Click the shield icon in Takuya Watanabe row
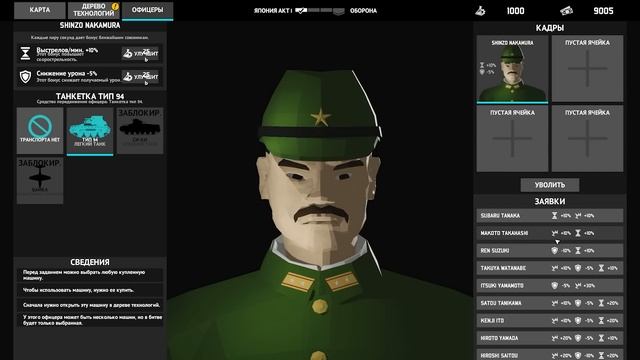This screenshot has width=640, height=360. [578, 268]
